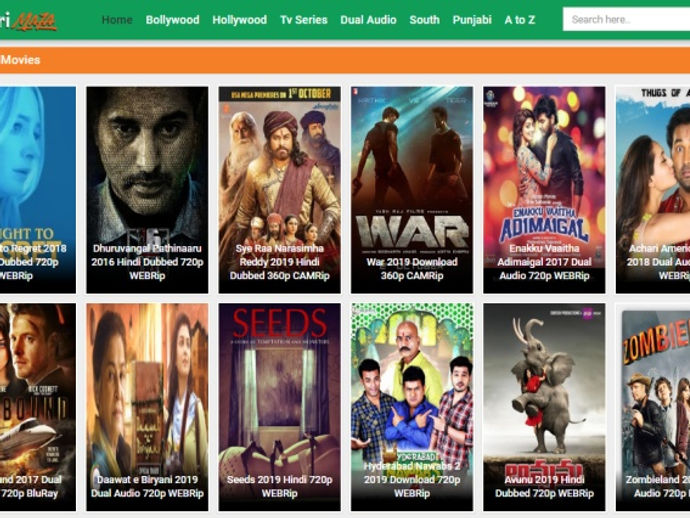Open the Dual Audio category
This screenshot has height=518, width=690.
coord(368,20)
